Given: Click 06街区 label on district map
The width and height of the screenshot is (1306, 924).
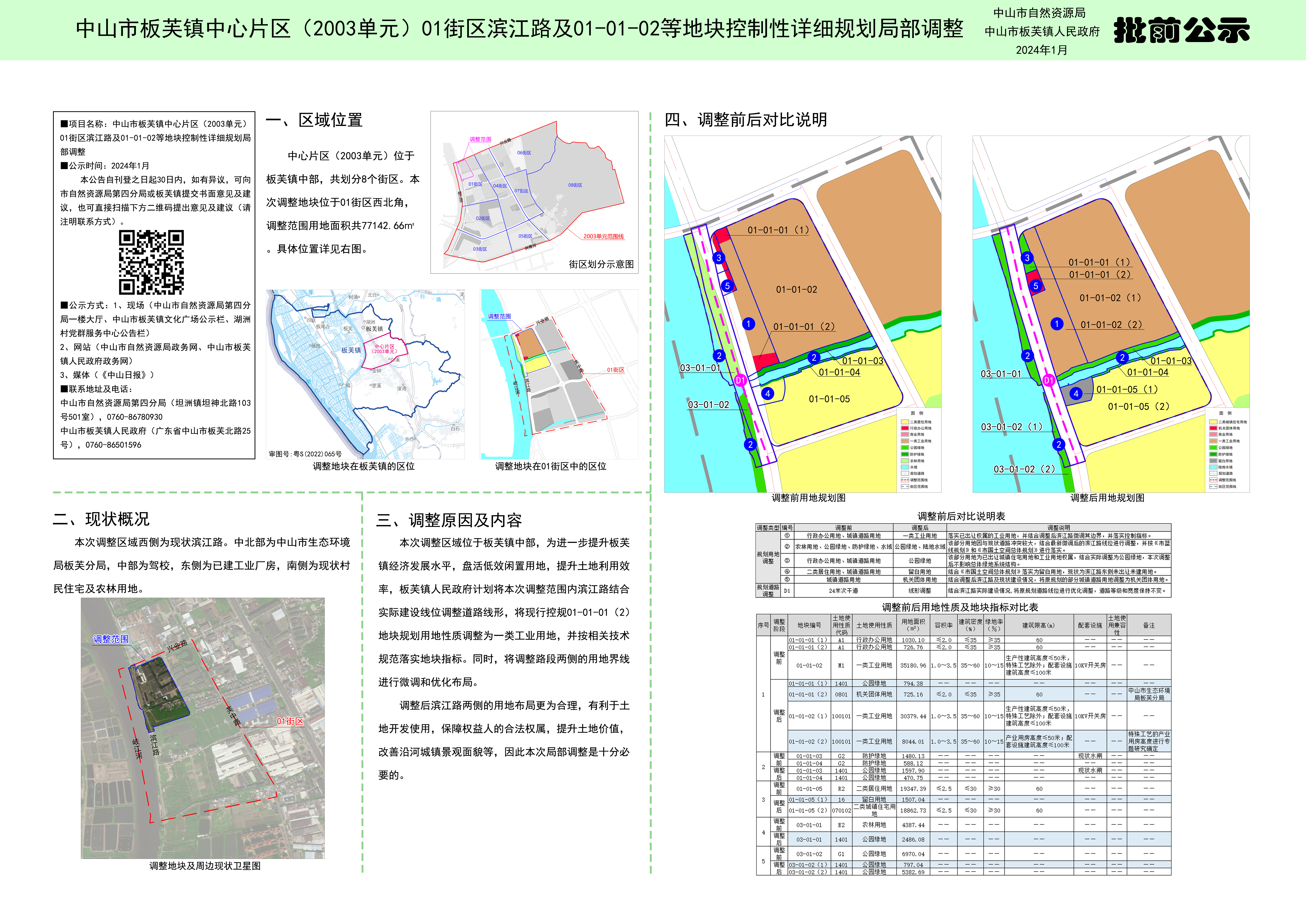Looking at the screenshot, I should click(524, 153).
